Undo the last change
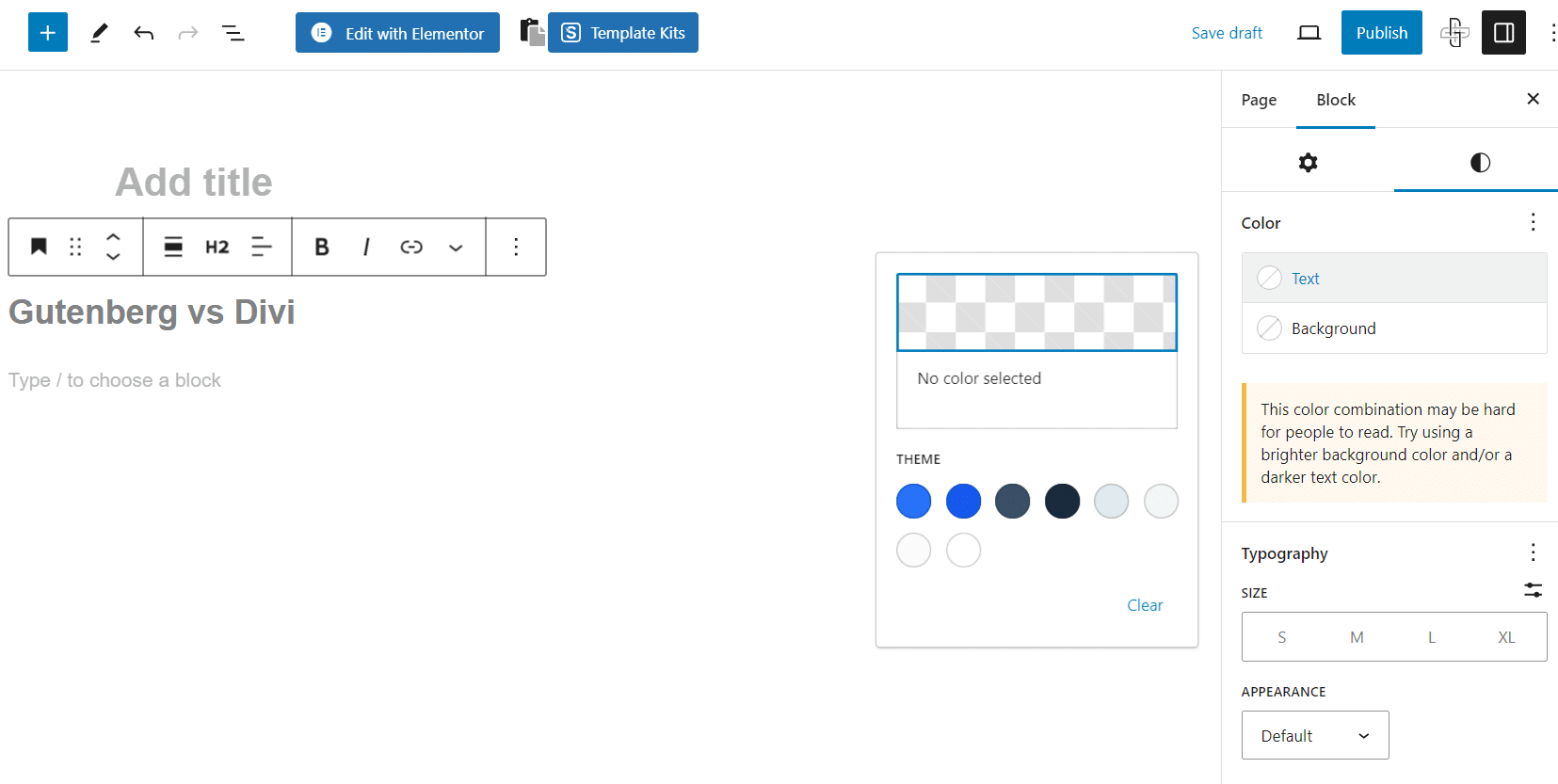The height and width of the screenshot is (784, 1558). tap(144, 33)
